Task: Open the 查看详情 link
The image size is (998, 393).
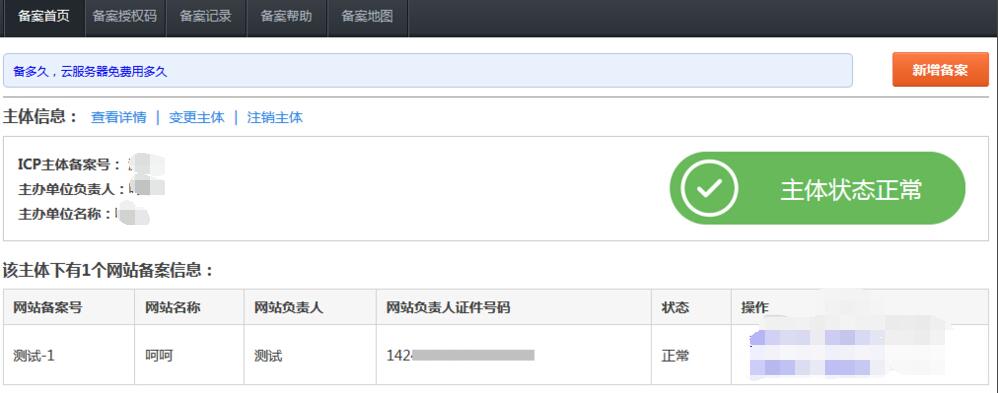Action: point(118,117)
